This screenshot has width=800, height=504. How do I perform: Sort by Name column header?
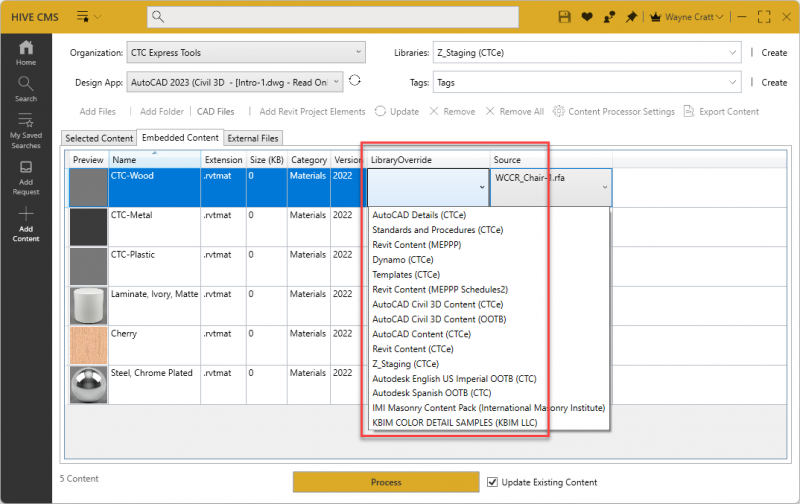click(155, 160)
